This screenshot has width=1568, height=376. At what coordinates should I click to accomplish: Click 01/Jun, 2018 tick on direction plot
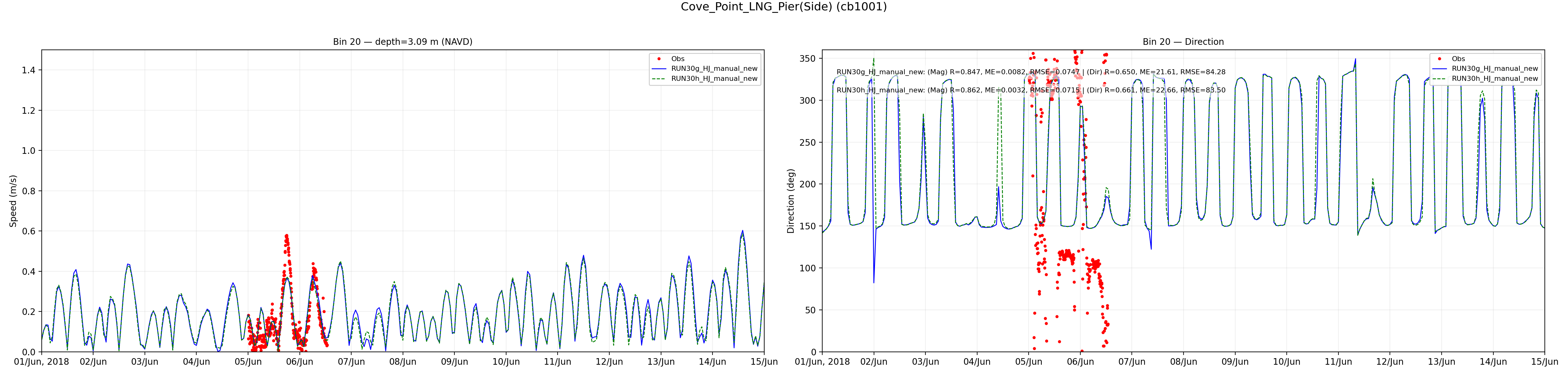point(822,362)
